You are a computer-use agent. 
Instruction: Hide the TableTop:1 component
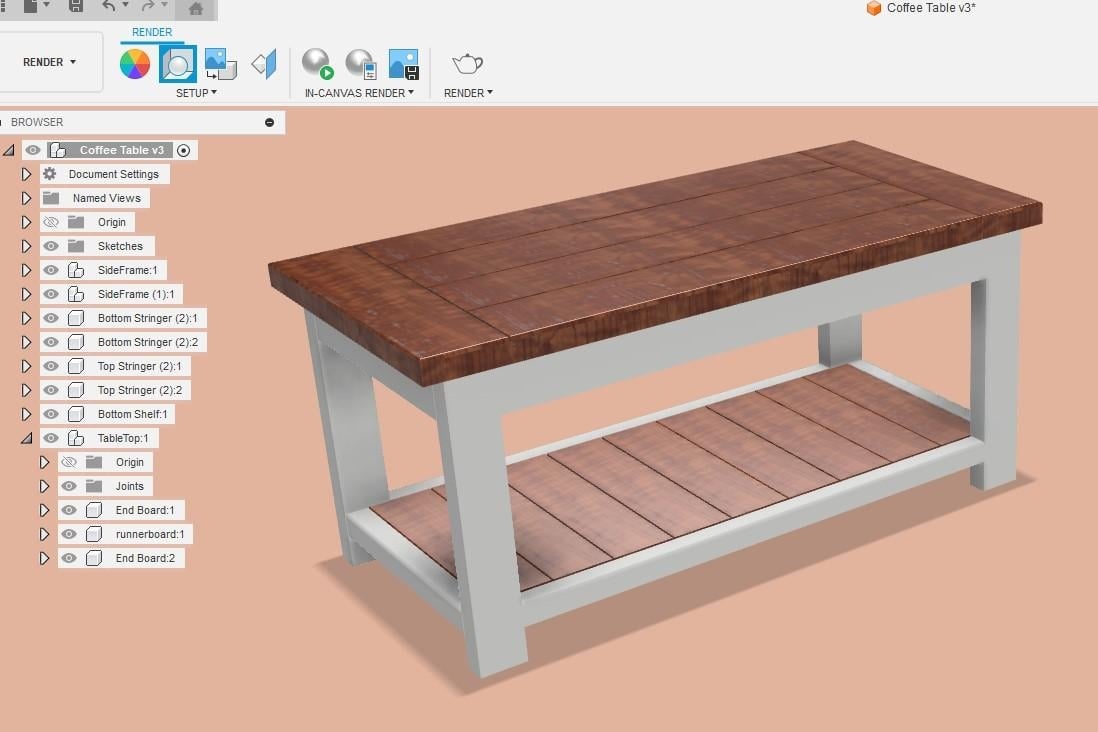[x=50, y=438]
